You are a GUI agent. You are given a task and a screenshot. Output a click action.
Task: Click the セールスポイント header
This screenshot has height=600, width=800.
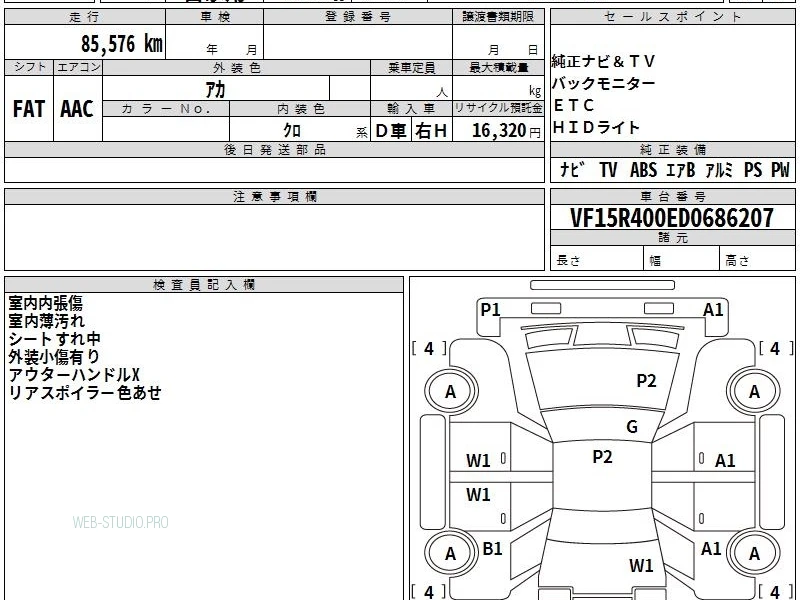coord(672,17)
